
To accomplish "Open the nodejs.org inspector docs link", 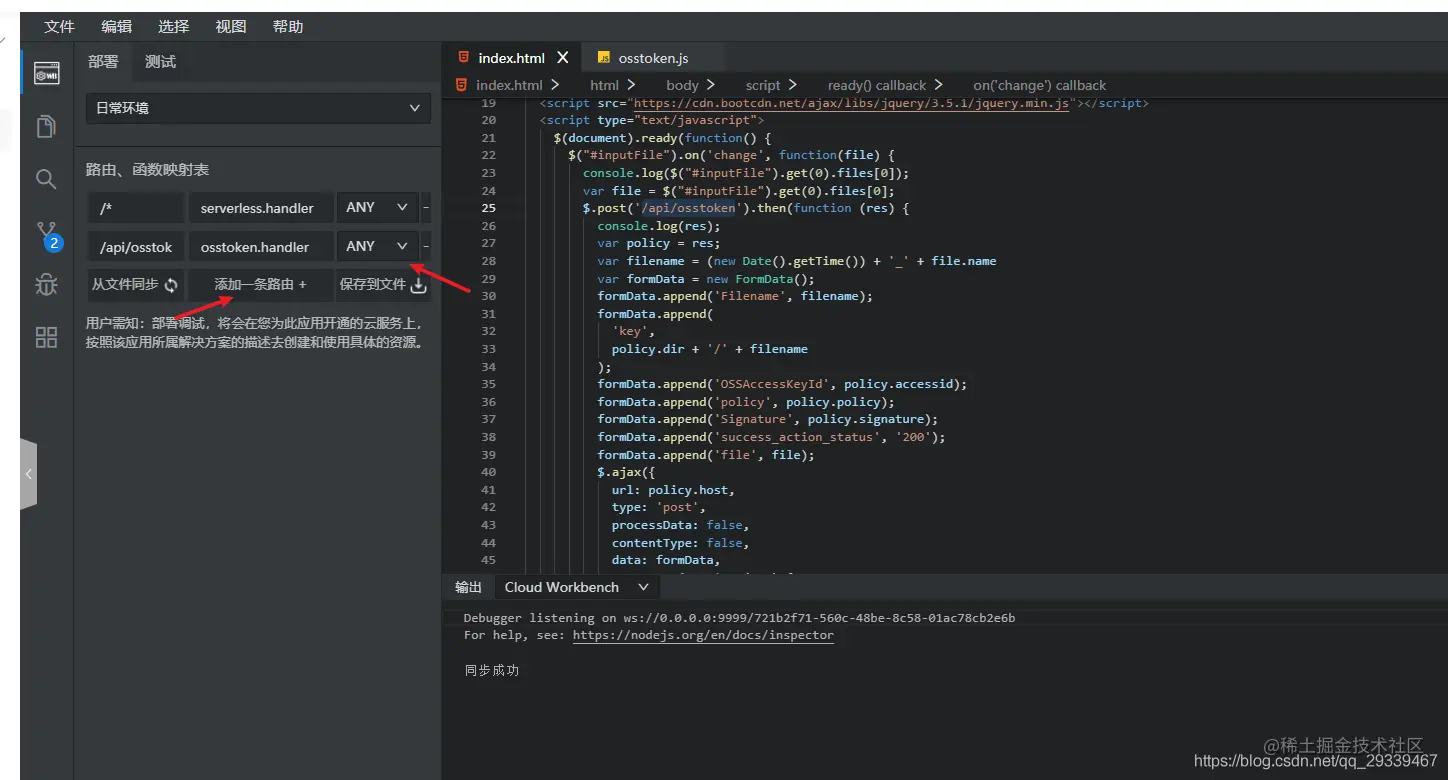I will 703,635.
